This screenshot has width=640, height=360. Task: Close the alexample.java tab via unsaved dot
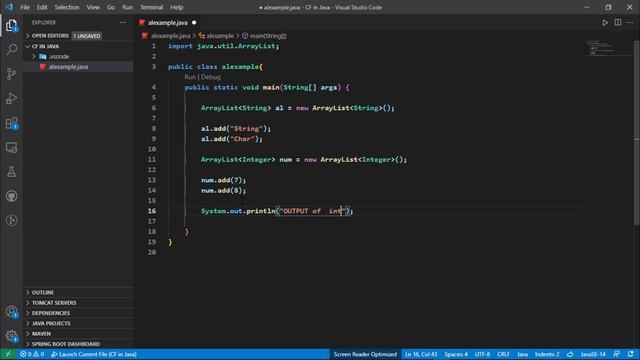click(194, 22)
